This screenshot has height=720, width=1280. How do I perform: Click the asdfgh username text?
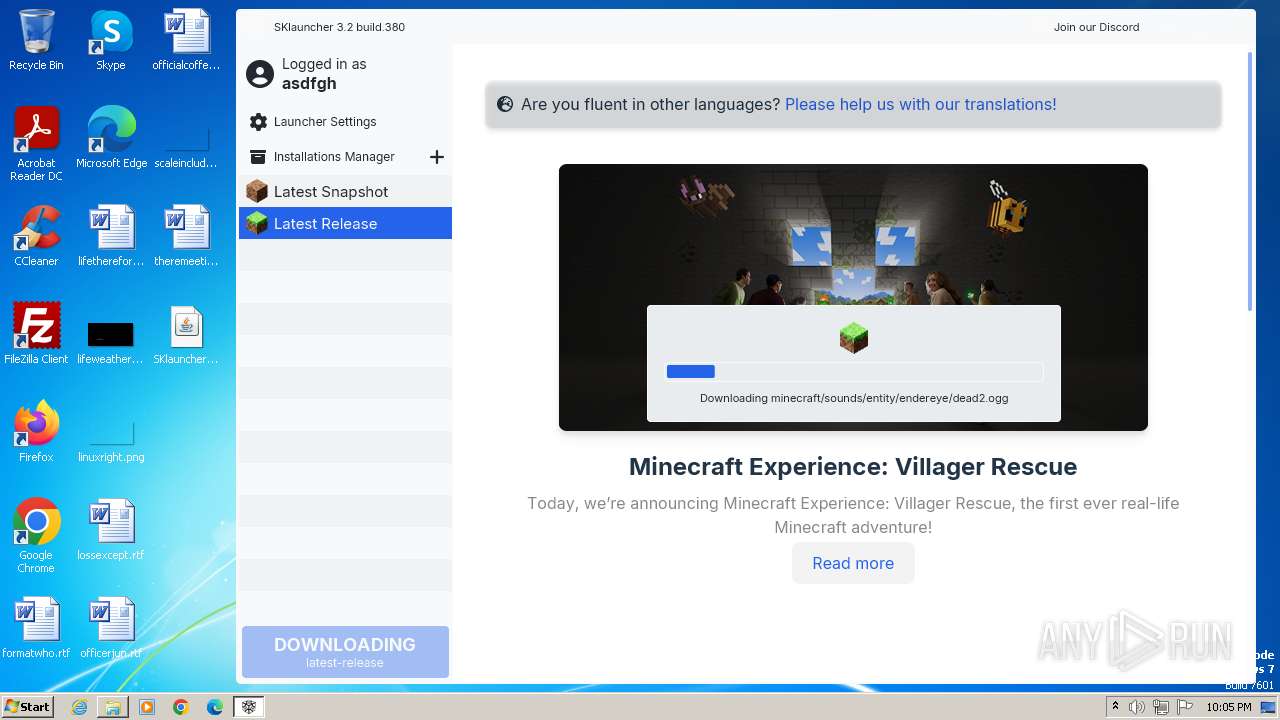(309, 84)
